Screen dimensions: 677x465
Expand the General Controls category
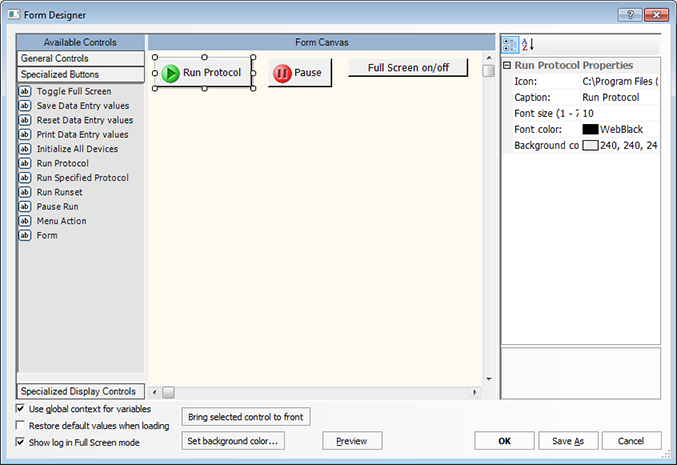pos(81,58)
